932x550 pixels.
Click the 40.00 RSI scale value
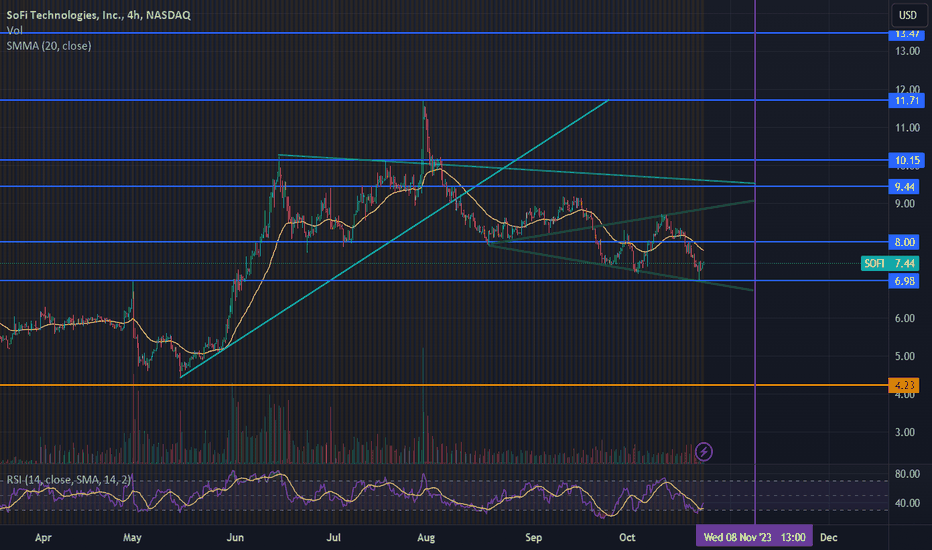pyautogui.click(x=907, y=503)
